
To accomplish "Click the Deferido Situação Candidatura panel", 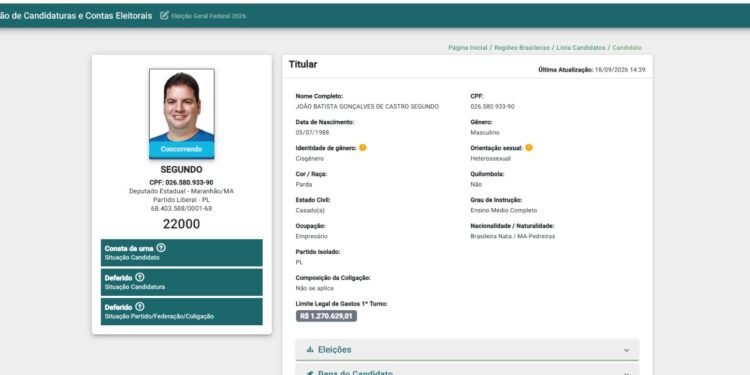I will tap(181, 282).
